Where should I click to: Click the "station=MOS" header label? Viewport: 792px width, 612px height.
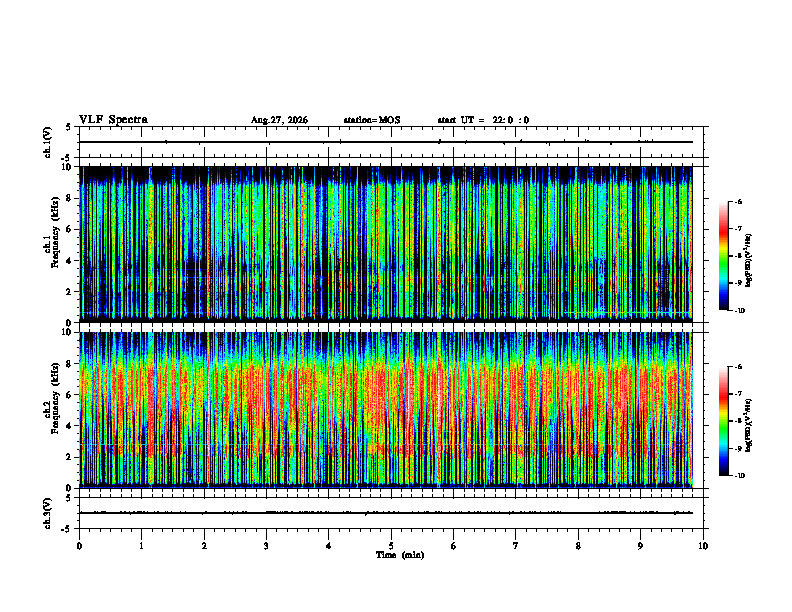372,120
